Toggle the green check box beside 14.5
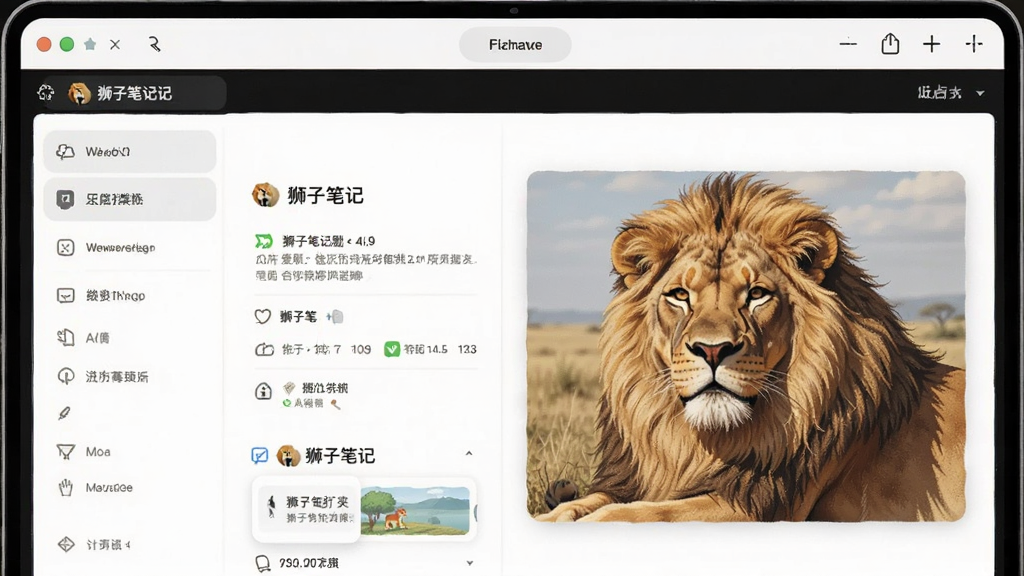Image resolution: width=1024 pixels, height=576 pixels. pos(392,349)
